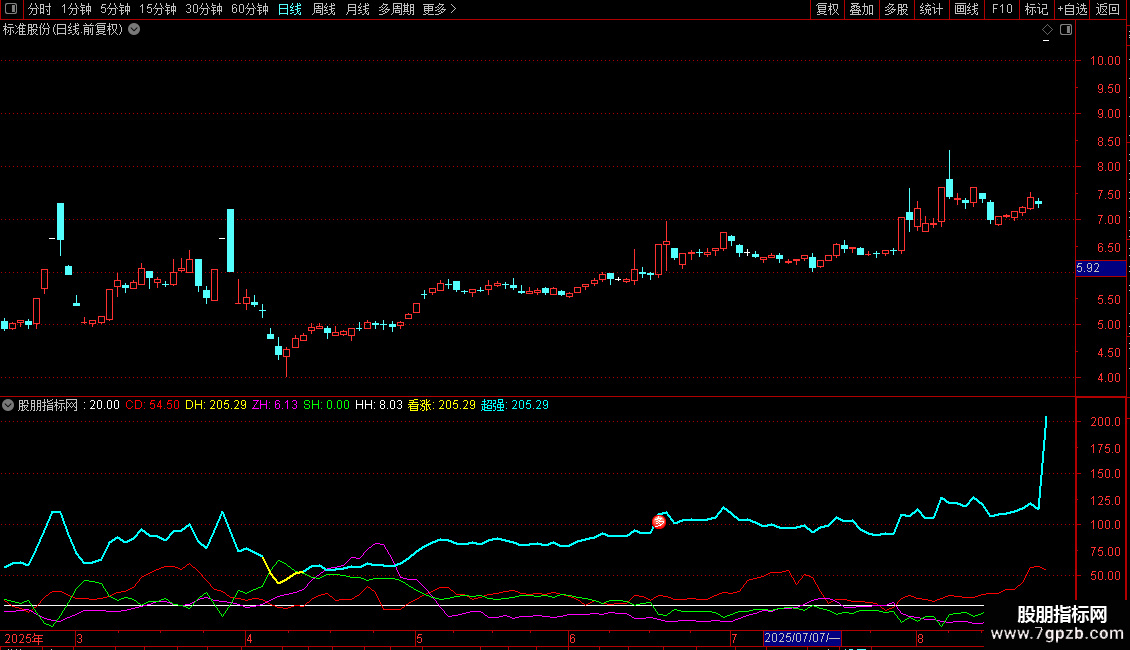Switch to the 60分钟 period
This screenshot has height=650, width=1130.
tap(249, 9)
